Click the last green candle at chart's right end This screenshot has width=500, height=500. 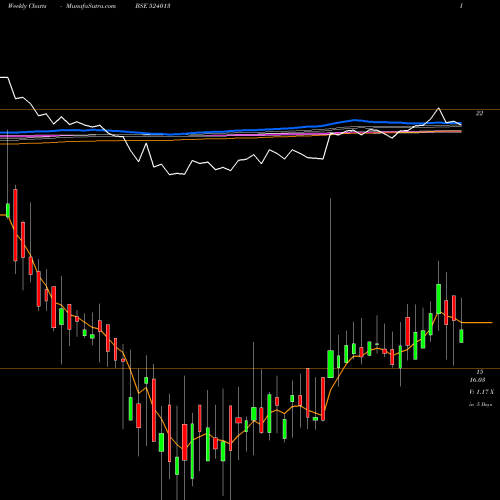(x=462, y=336)
